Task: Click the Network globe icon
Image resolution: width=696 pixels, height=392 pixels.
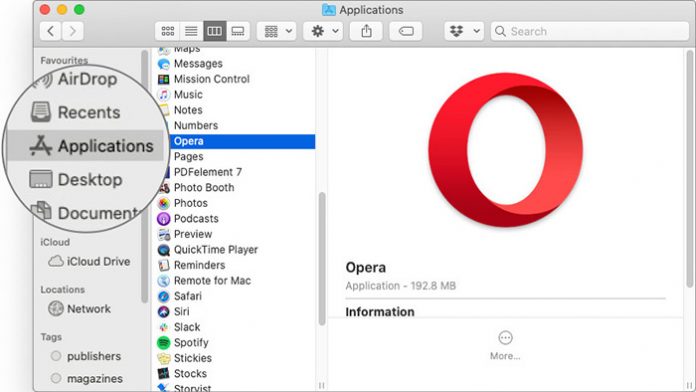Action: tap(56, 309)
